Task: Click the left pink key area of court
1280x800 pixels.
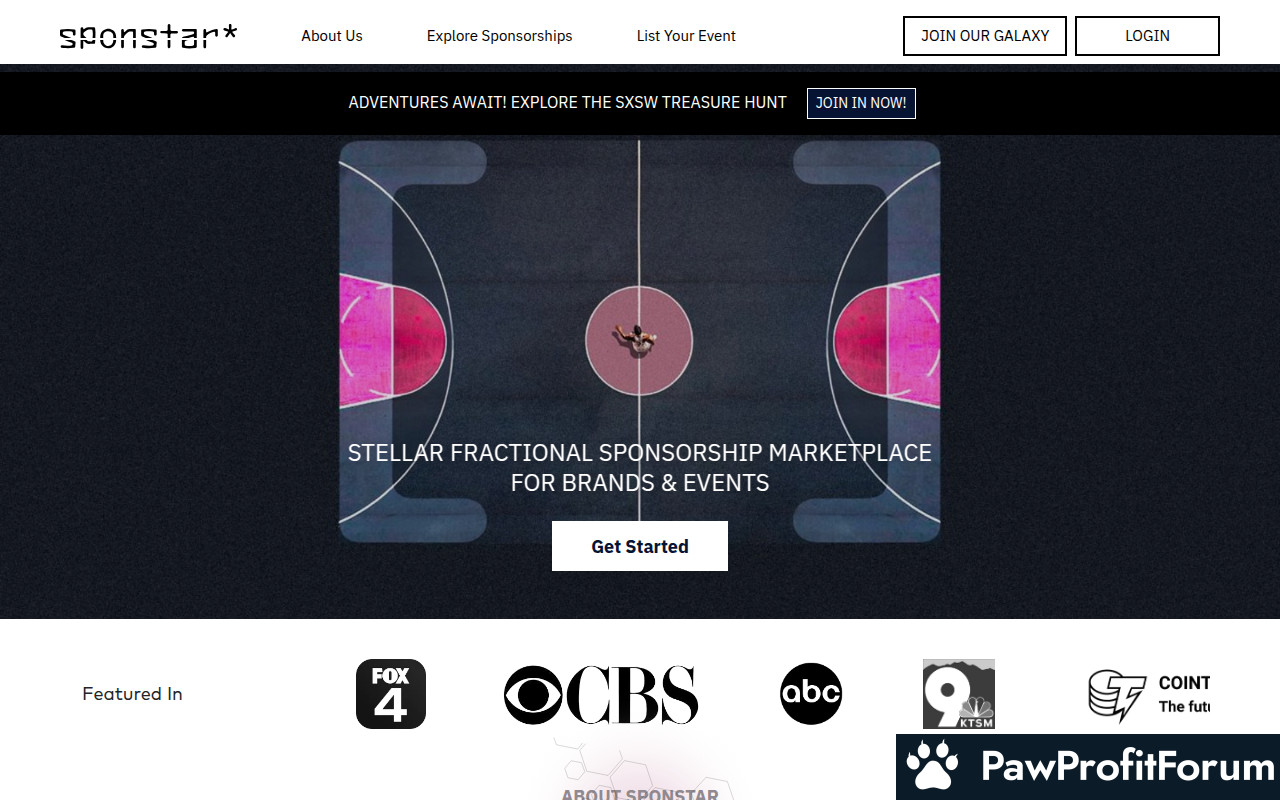Action: (x=392, y=341)
